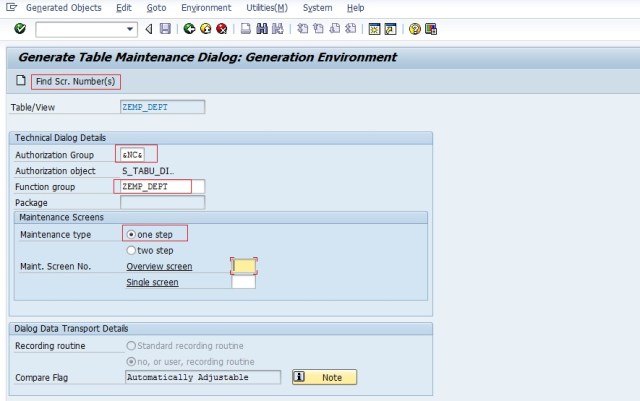Open the command field dropdown arrow
The image size is (640, 401).
[130, 29]
